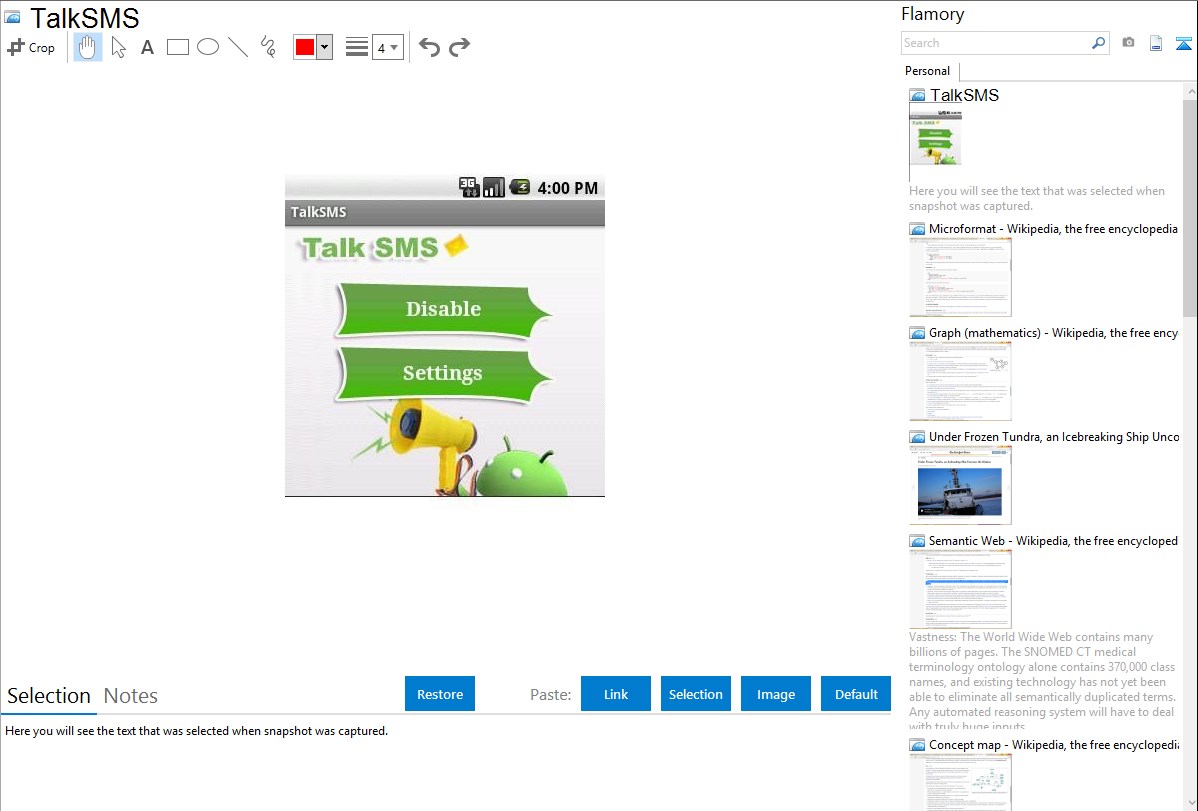Click the Disable button in the screenshot
Image resolution: width=1198 pixels, height=811 pixels.
tap(443, 310)
